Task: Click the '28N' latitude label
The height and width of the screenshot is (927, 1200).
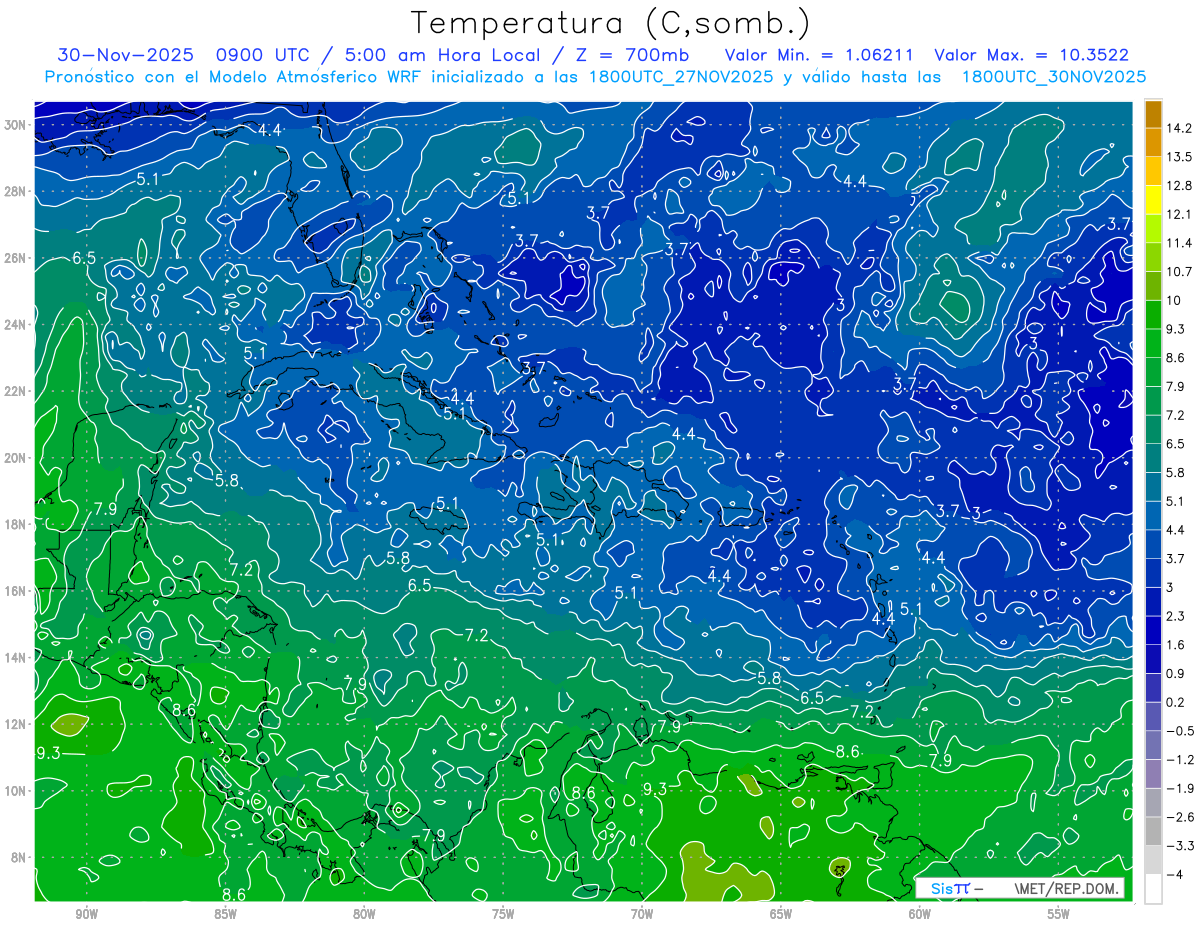Action: [x=14, y=191]
